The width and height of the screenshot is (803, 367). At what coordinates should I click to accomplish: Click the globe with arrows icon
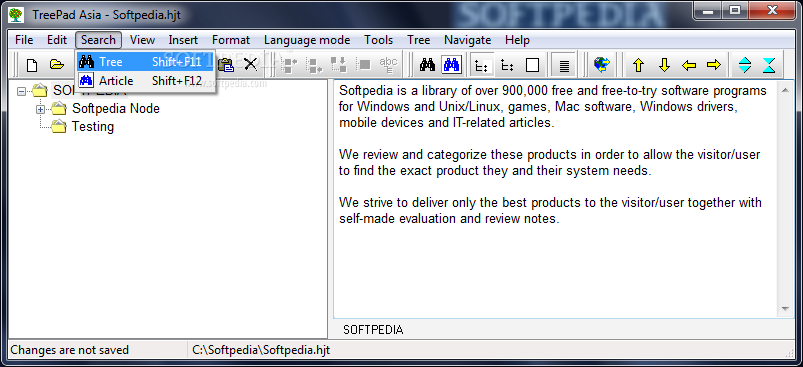click(602, 65)
